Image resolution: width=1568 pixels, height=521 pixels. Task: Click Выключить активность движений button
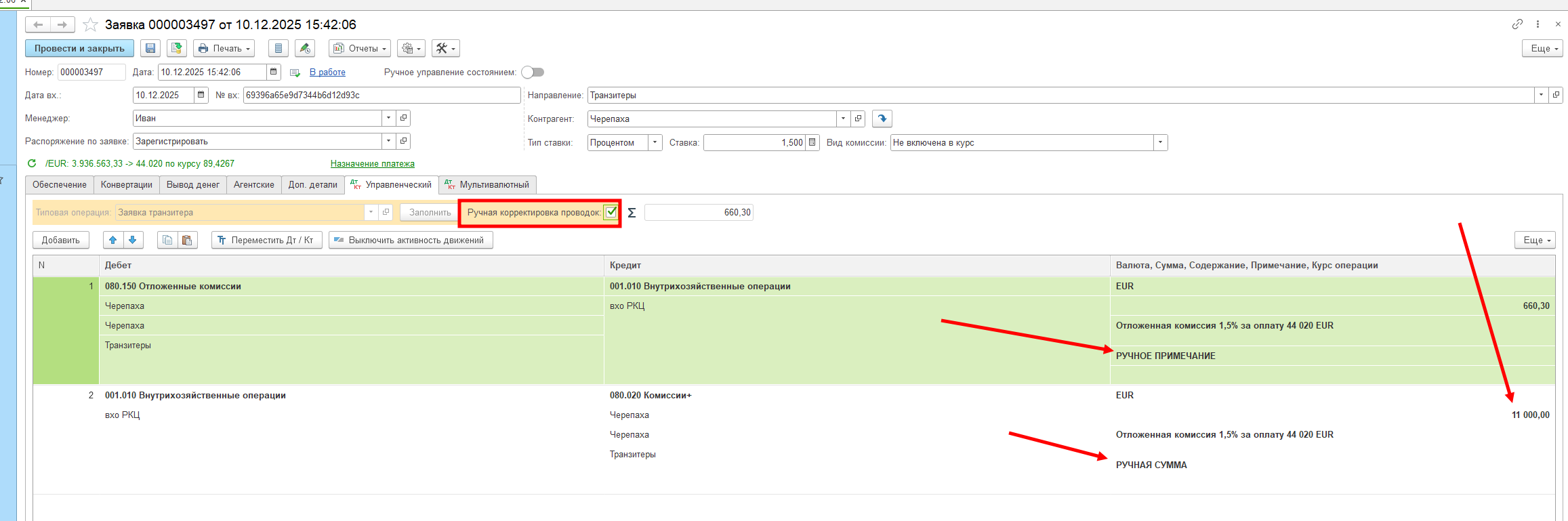(411, 240)
